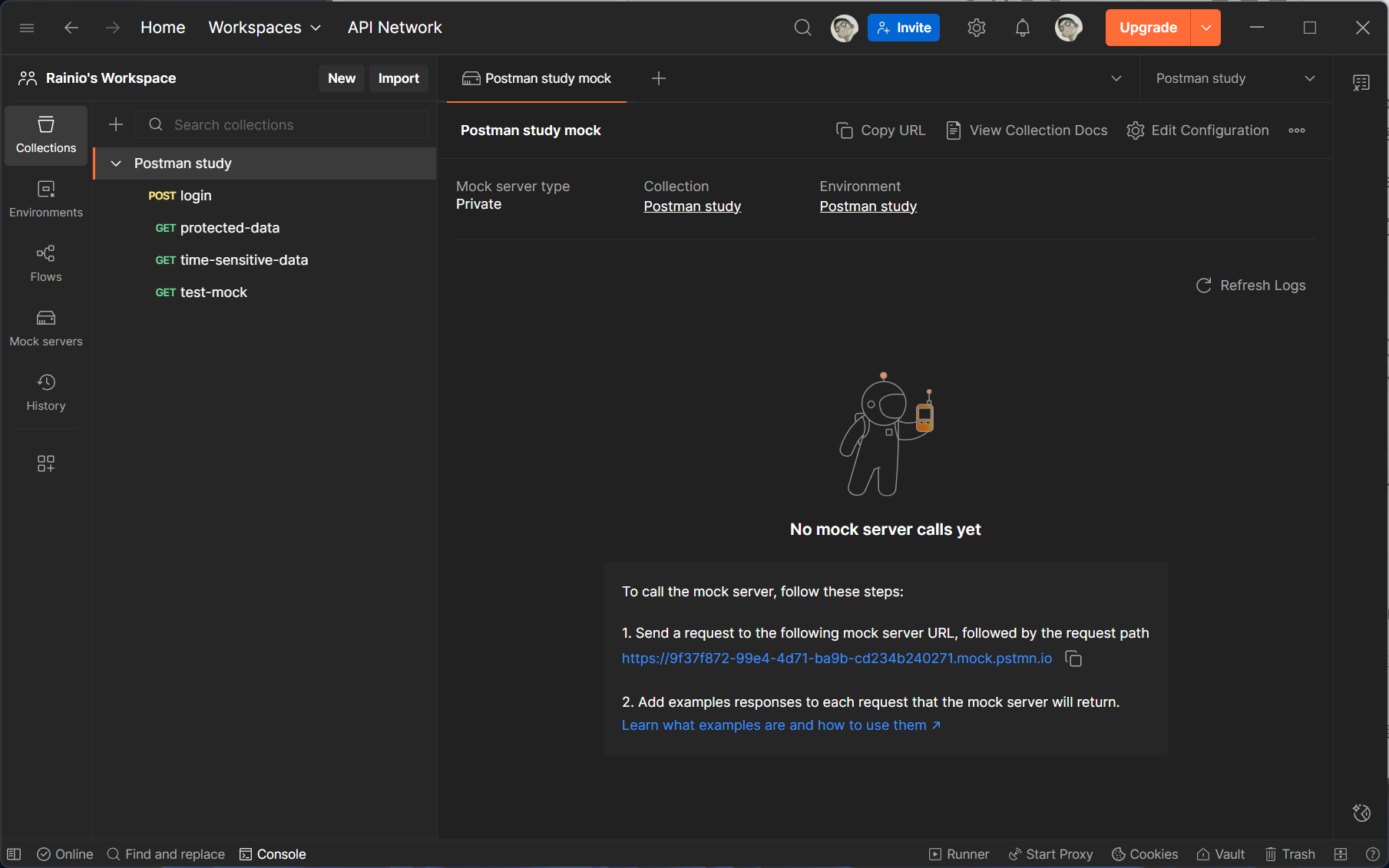The width and height of the screenshot is (1389, 868).
Task: Open the Postbot icon at bottom right
Action: (1361, 813)
